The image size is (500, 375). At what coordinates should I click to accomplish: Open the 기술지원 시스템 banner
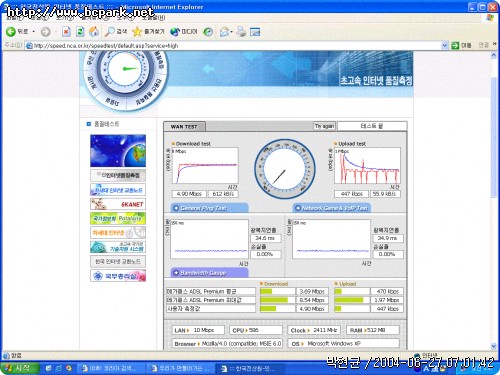pos(118,247)
